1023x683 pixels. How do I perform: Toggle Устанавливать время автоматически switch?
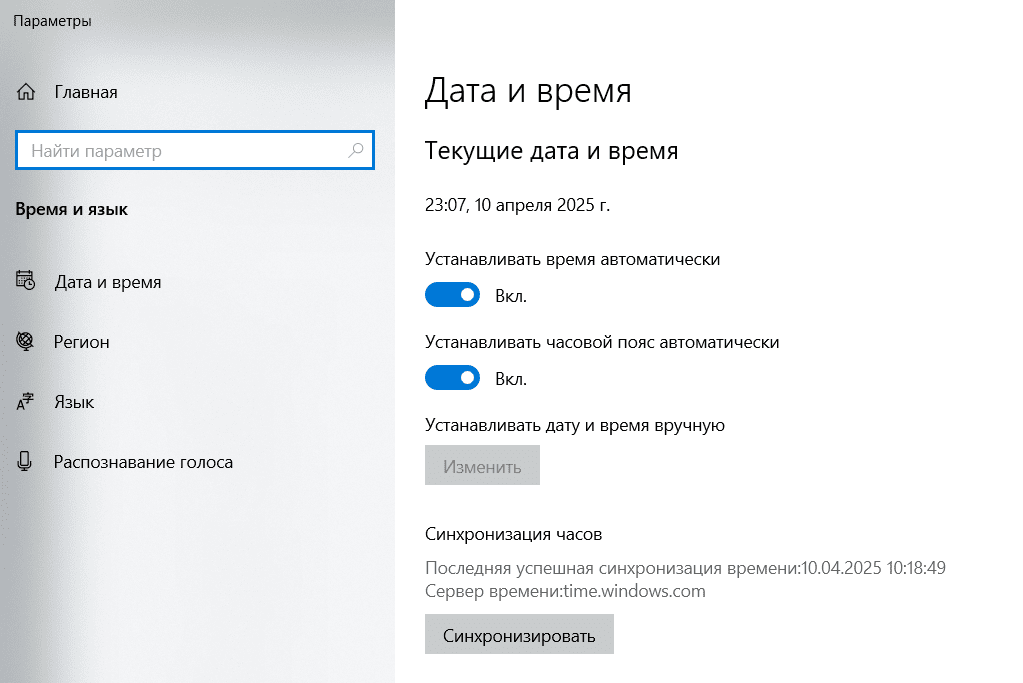[x=452, y=294]
